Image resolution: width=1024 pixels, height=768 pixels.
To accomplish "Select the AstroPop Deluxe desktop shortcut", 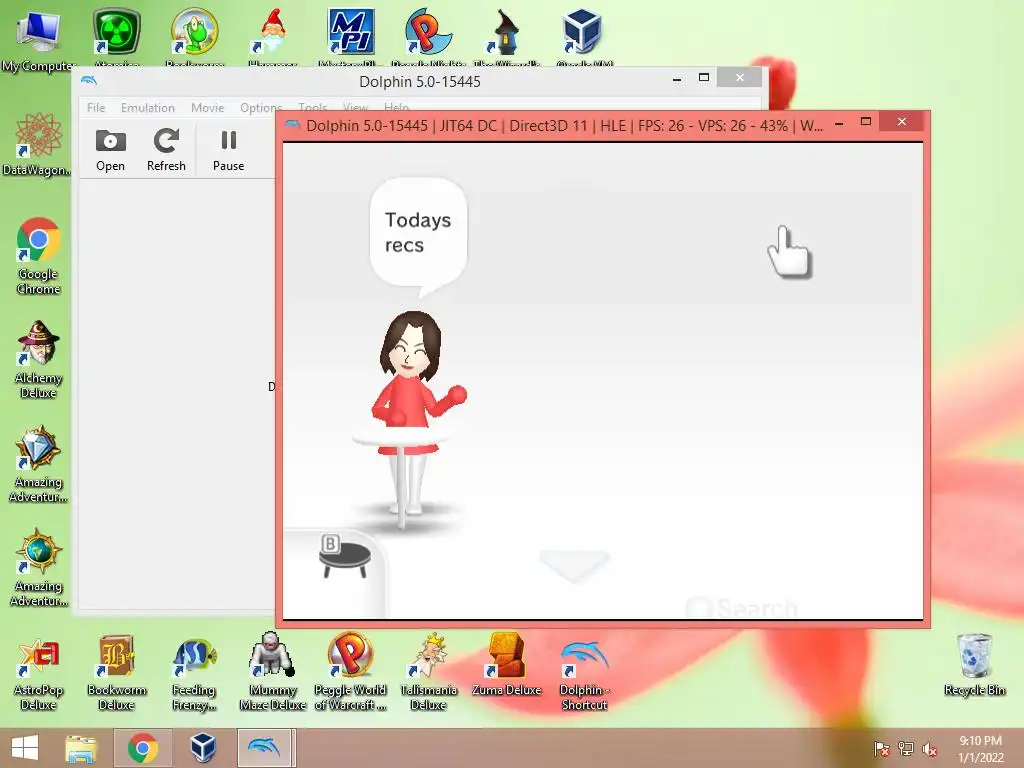I will [38, 673].
